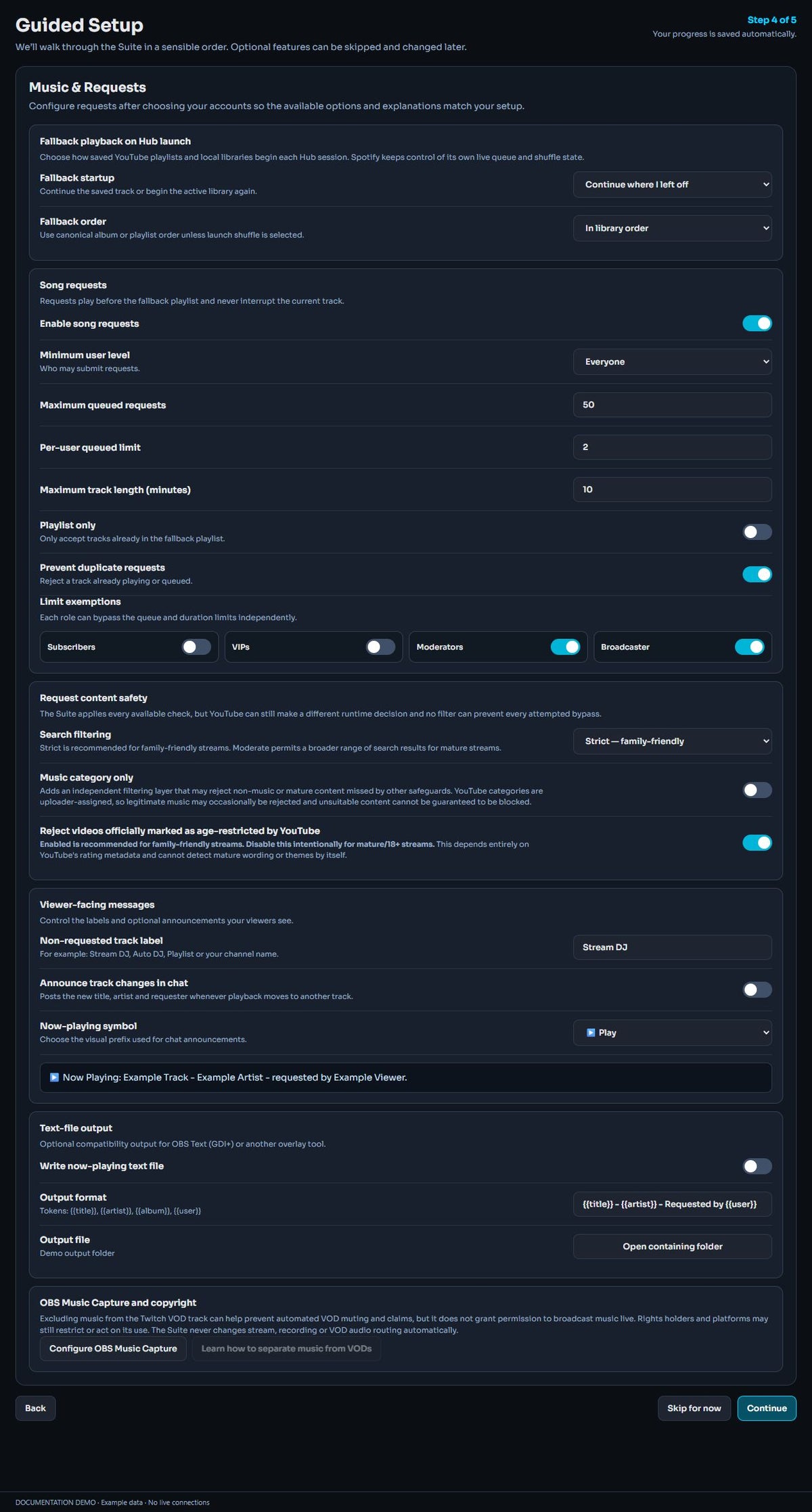Click OBS Music Capture and copyright heading
The width and height of the screenshot is (812, 1512).
118,1303
